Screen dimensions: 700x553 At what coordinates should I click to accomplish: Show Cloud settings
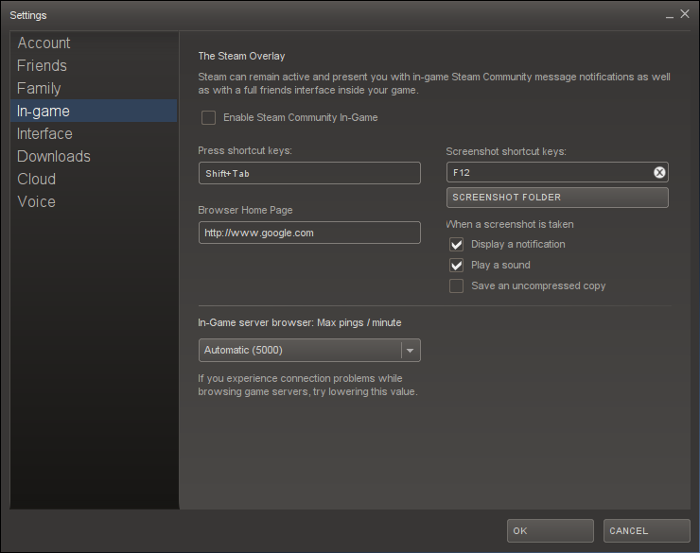[94, 179]
